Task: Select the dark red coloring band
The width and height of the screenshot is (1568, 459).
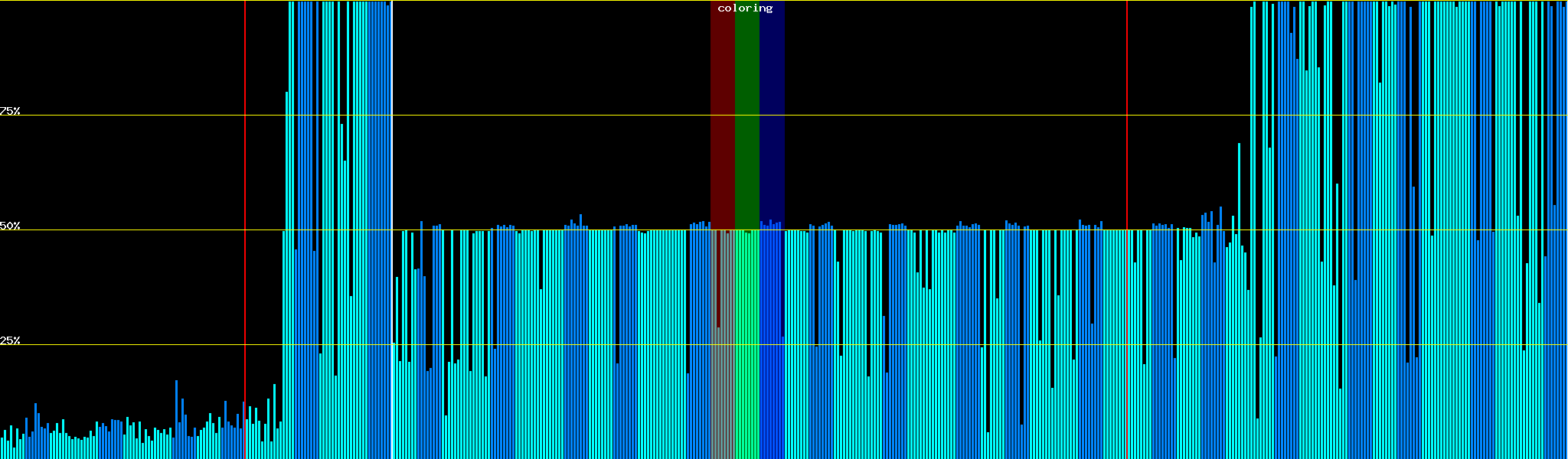Action: [722, 115]
